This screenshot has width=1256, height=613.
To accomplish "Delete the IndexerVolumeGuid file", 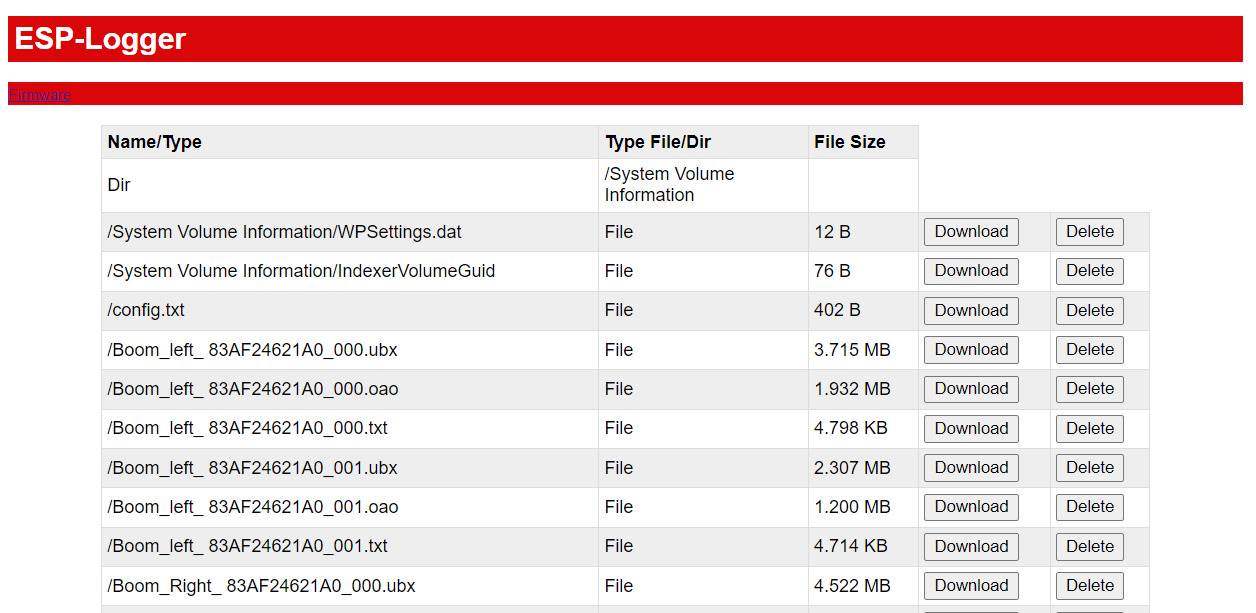I will coord(1088,271).
